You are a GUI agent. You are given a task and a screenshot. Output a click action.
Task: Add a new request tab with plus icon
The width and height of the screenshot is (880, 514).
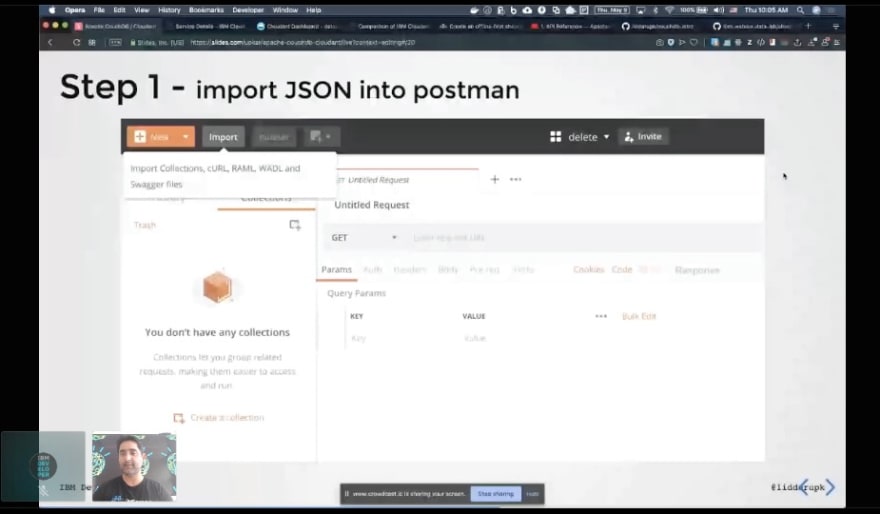[494, 180]
